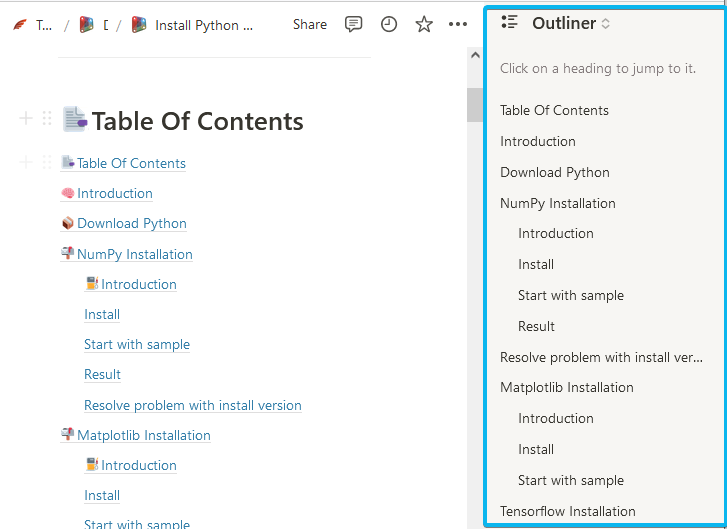Open page updates clock icon

pyautogui.click(x=389, y=25)
